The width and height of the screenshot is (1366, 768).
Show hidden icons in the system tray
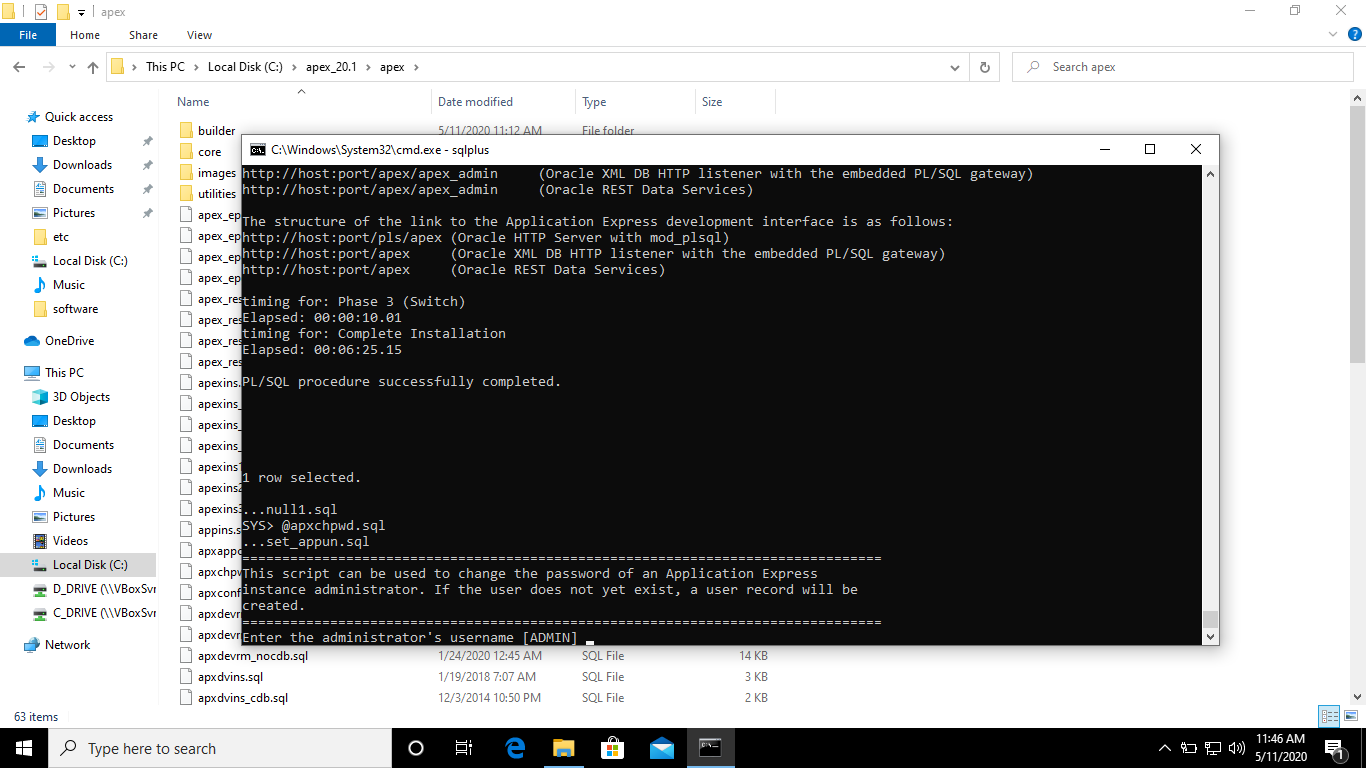click(1164, 747)
